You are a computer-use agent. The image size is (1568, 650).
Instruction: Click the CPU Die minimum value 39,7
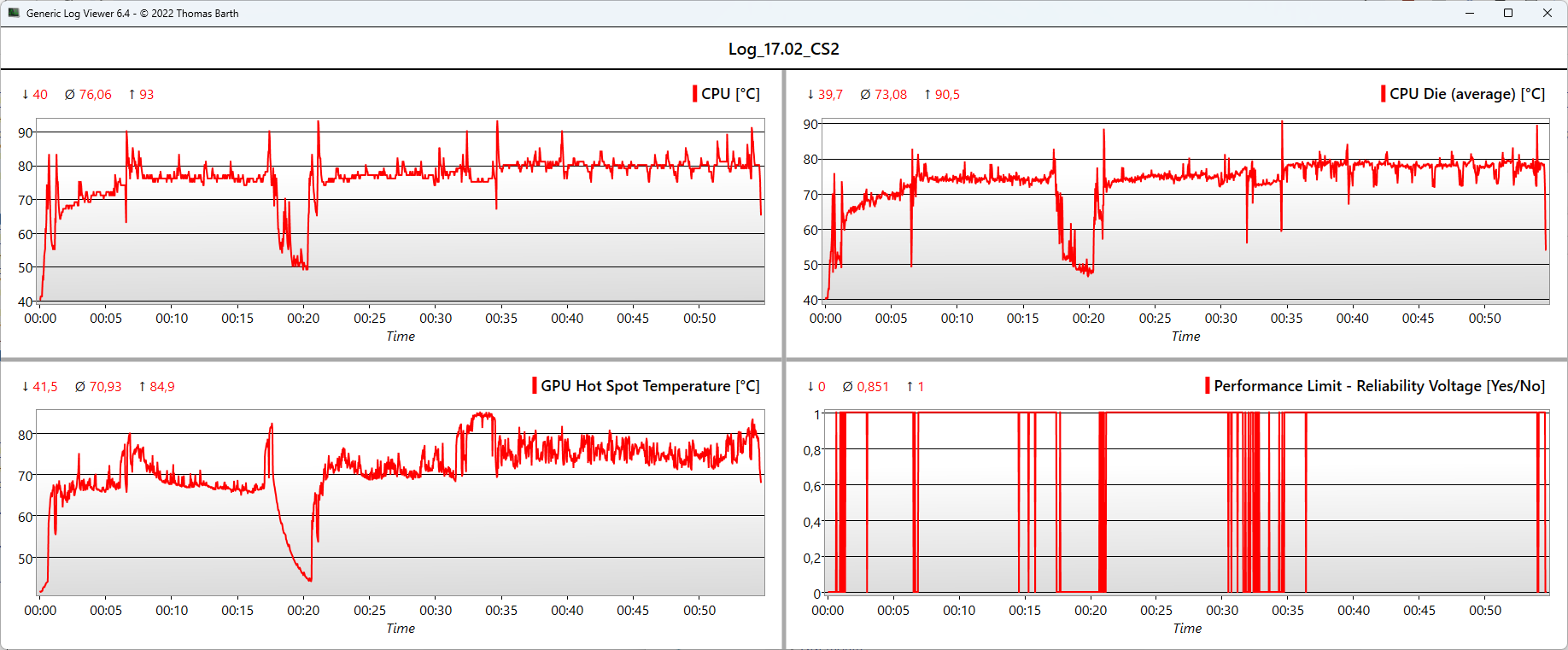[830, 95]
